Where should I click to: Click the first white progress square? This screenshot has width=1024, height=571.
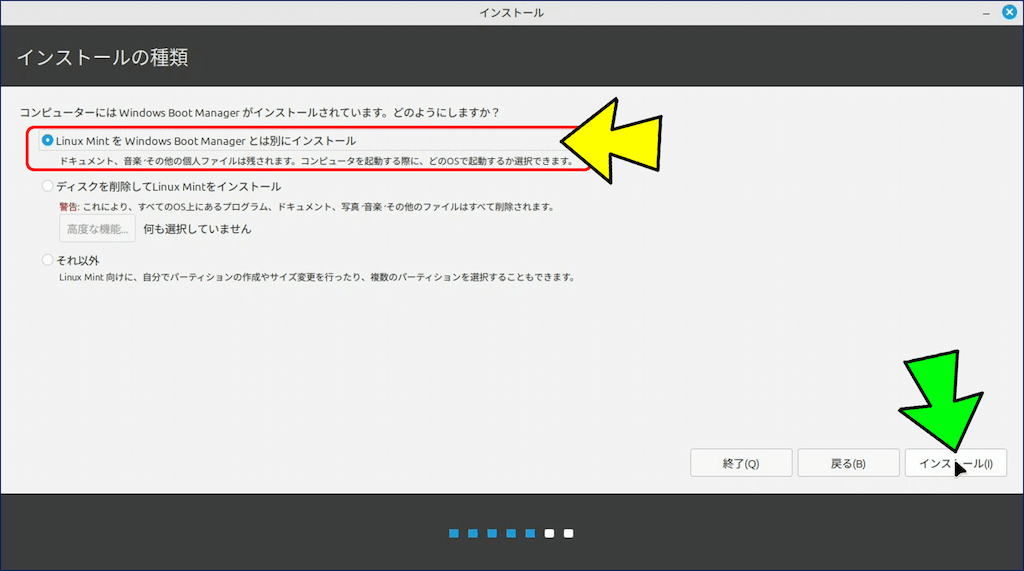click(x=549, y=534)
